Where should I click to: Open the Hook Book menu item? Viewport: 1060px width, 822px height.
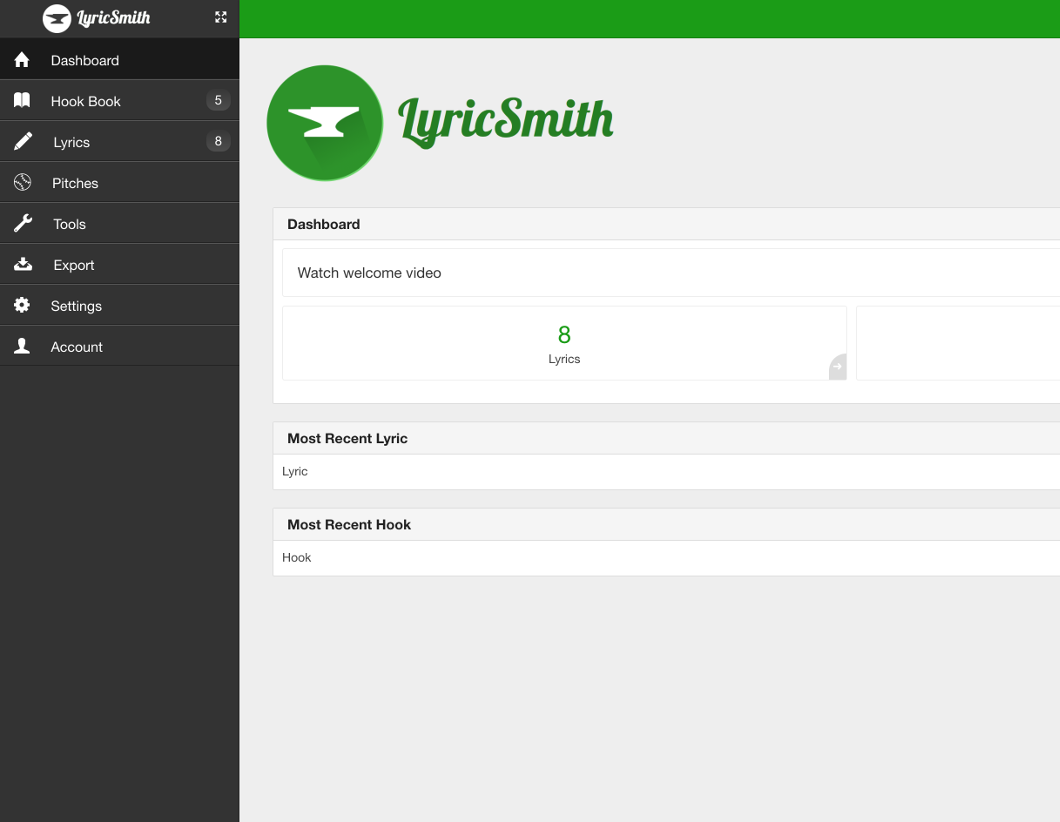120,101
